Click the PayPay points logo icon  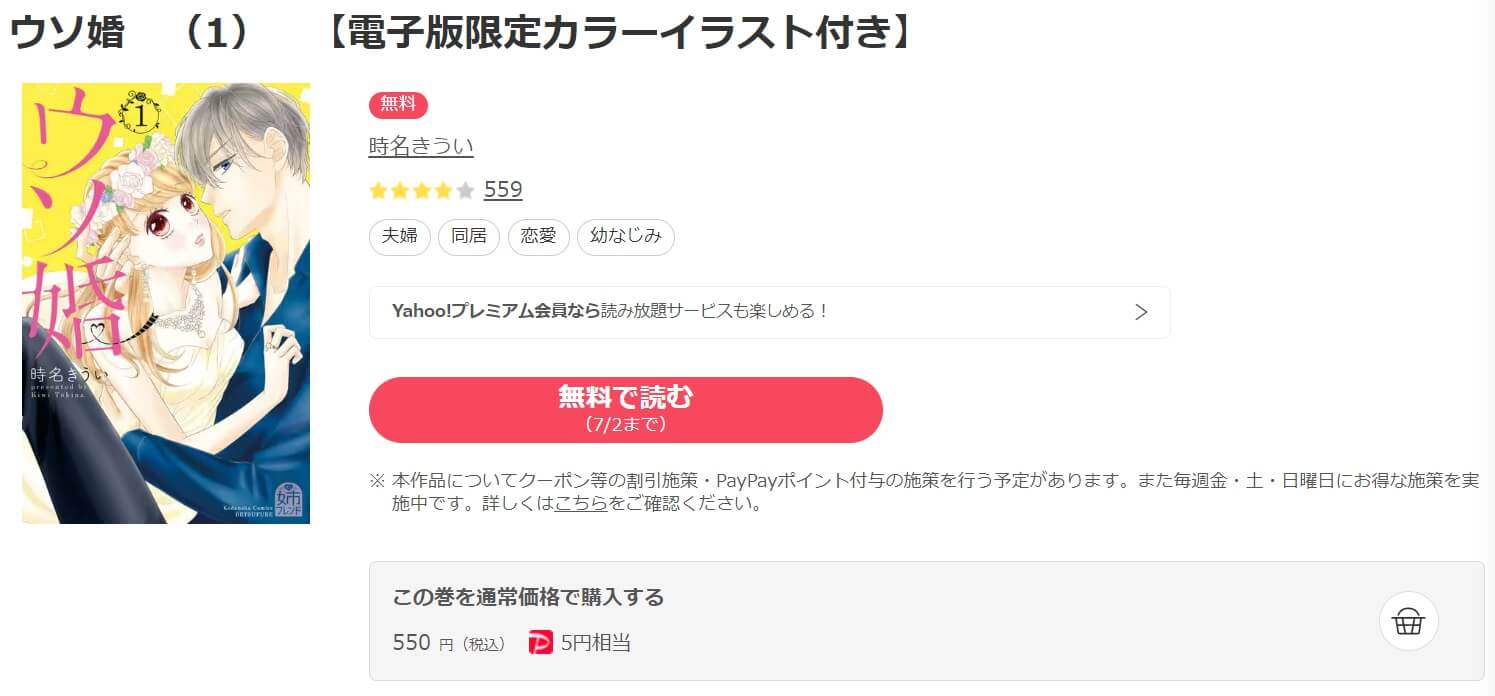[x=540, y=643]
